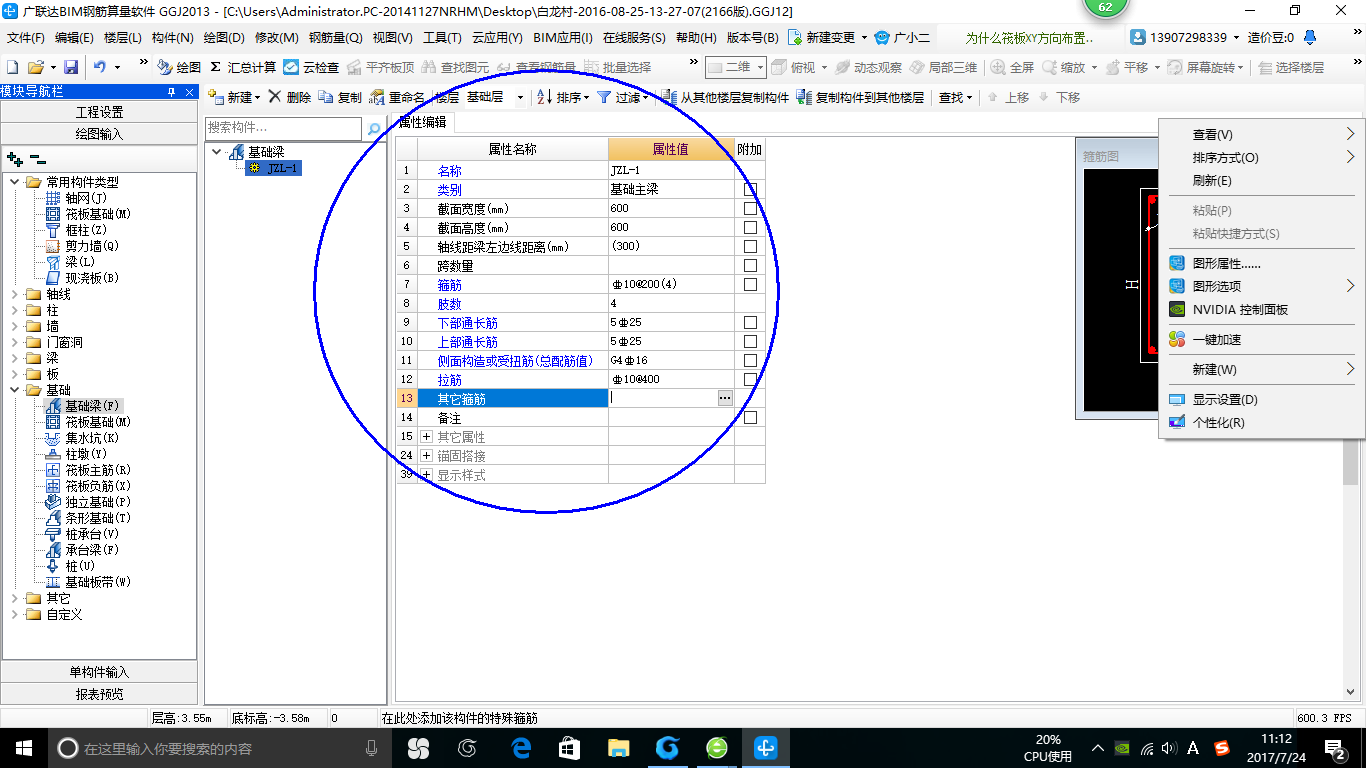Click 复制 copy in the component toolbar

(340, 97)
